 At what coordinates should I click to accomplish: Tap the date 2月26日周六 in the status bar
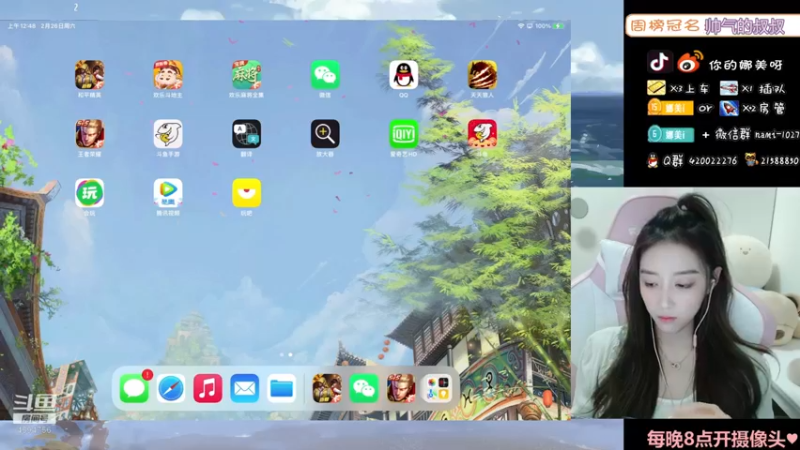pos(58,26)
